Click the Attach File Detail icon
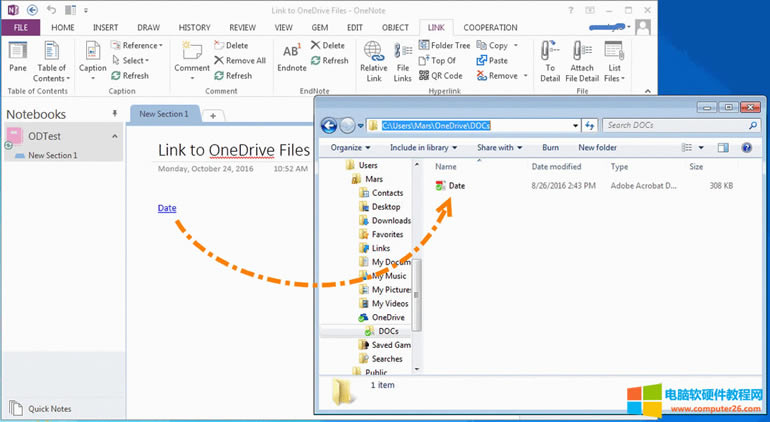The image size is (770, 422). coord(581,59)
